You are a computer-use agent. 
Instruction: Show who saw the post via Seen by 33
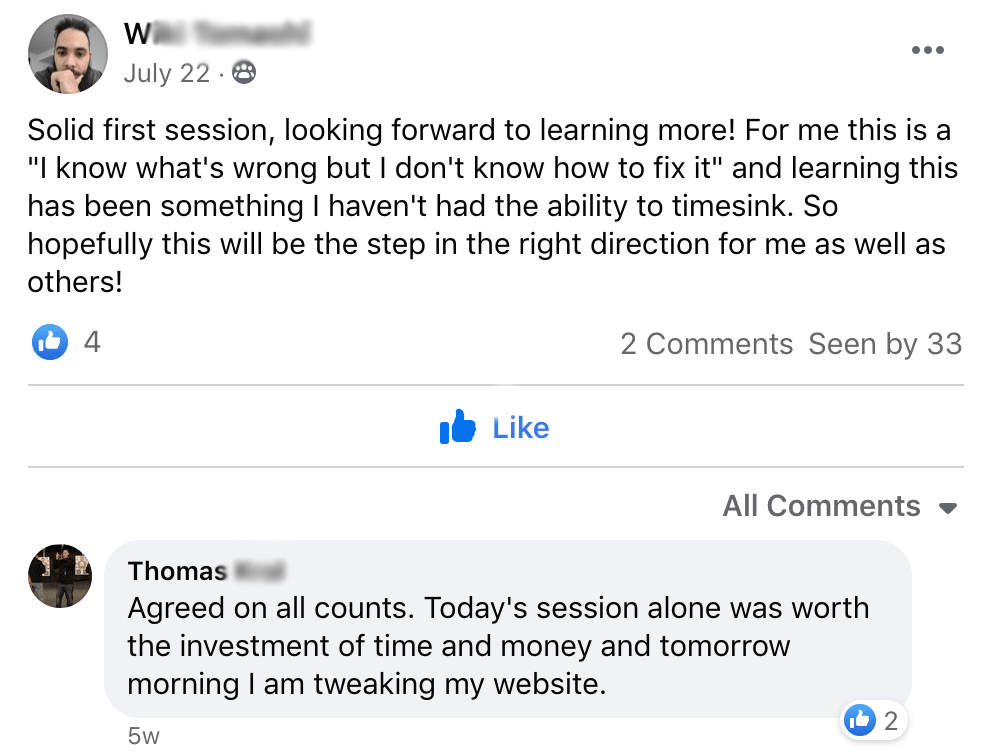point(885,344)
